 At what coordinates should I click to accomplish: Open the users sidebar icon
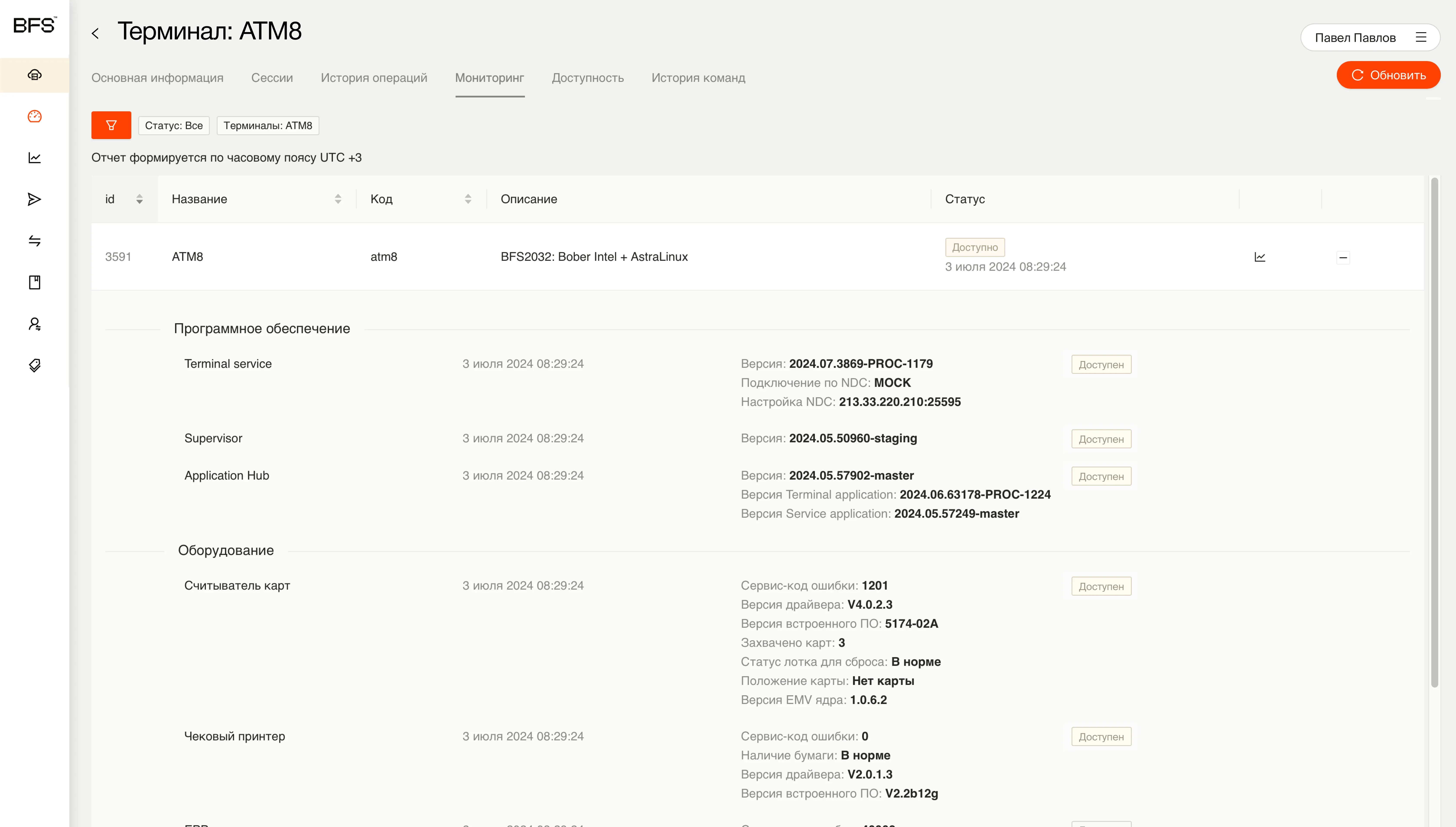click(35, 324)
